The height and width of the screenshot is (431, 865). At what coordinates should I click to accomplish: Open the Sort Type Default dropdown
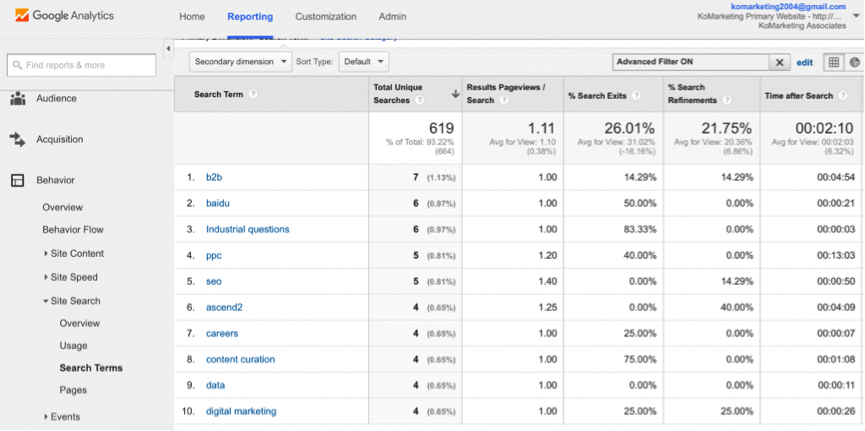tap(364, 62)
